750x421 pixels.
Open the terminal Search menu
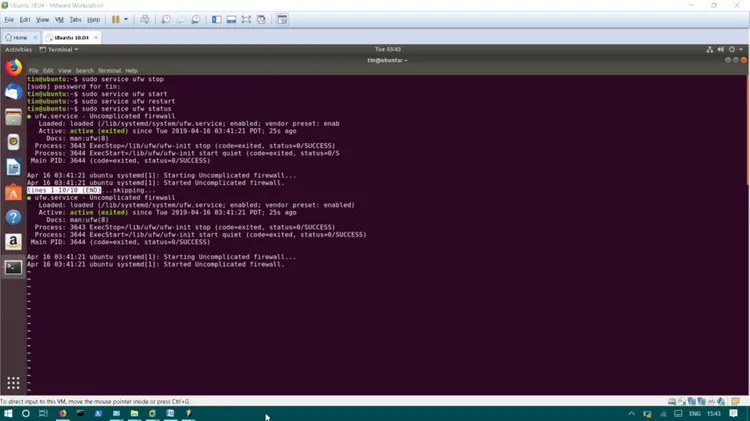click(x=85, y=70)
